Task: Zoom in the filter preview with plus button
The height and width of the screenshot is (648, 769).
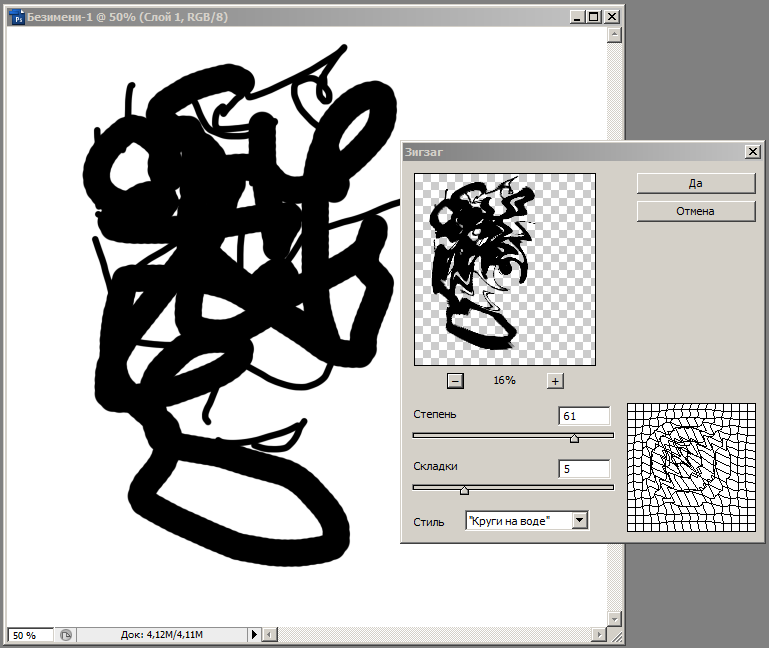Action: click(x=555, y=381)
